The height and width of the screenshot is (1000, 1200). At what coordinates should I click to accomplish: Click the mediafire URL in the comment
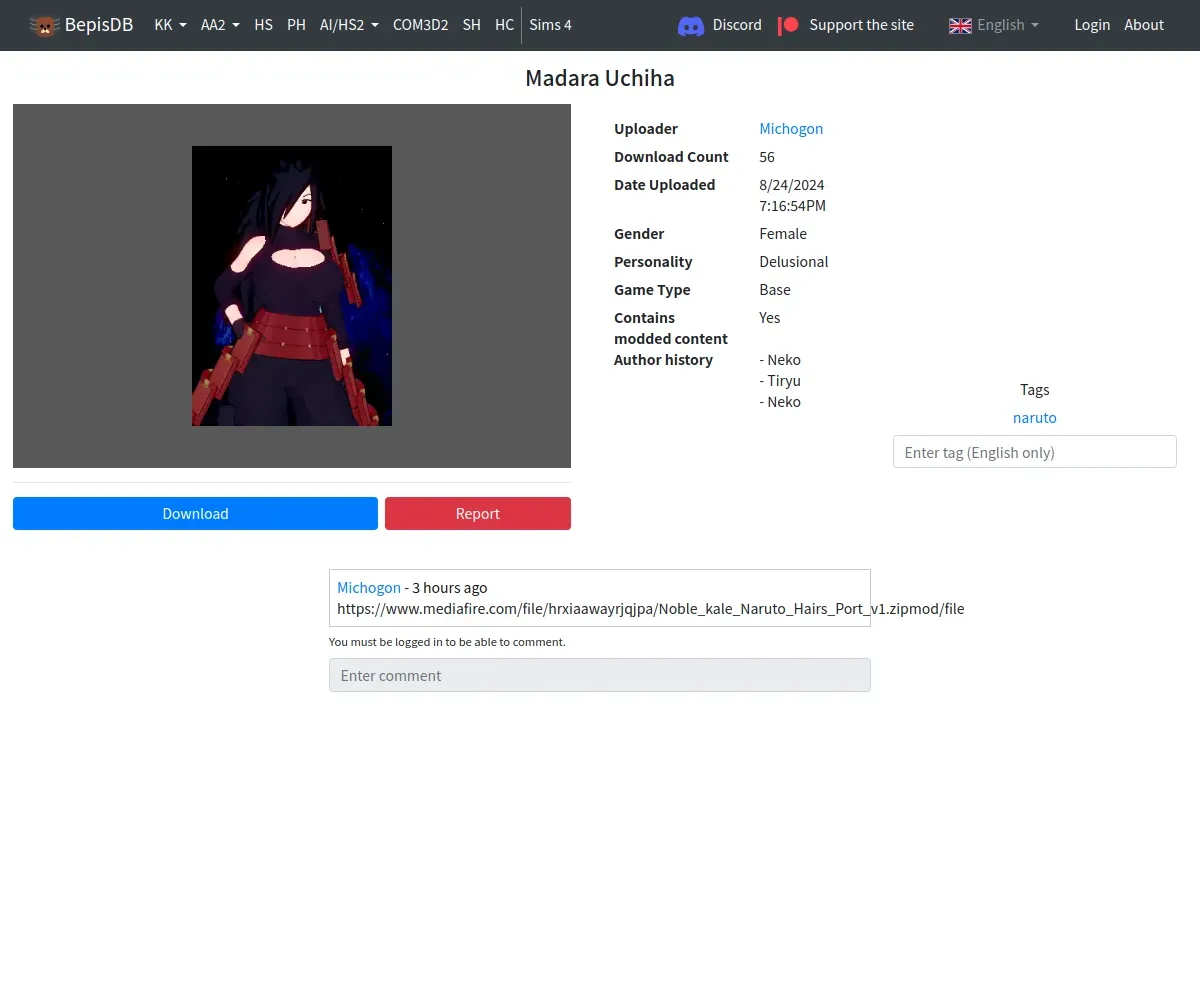point(650,609)
